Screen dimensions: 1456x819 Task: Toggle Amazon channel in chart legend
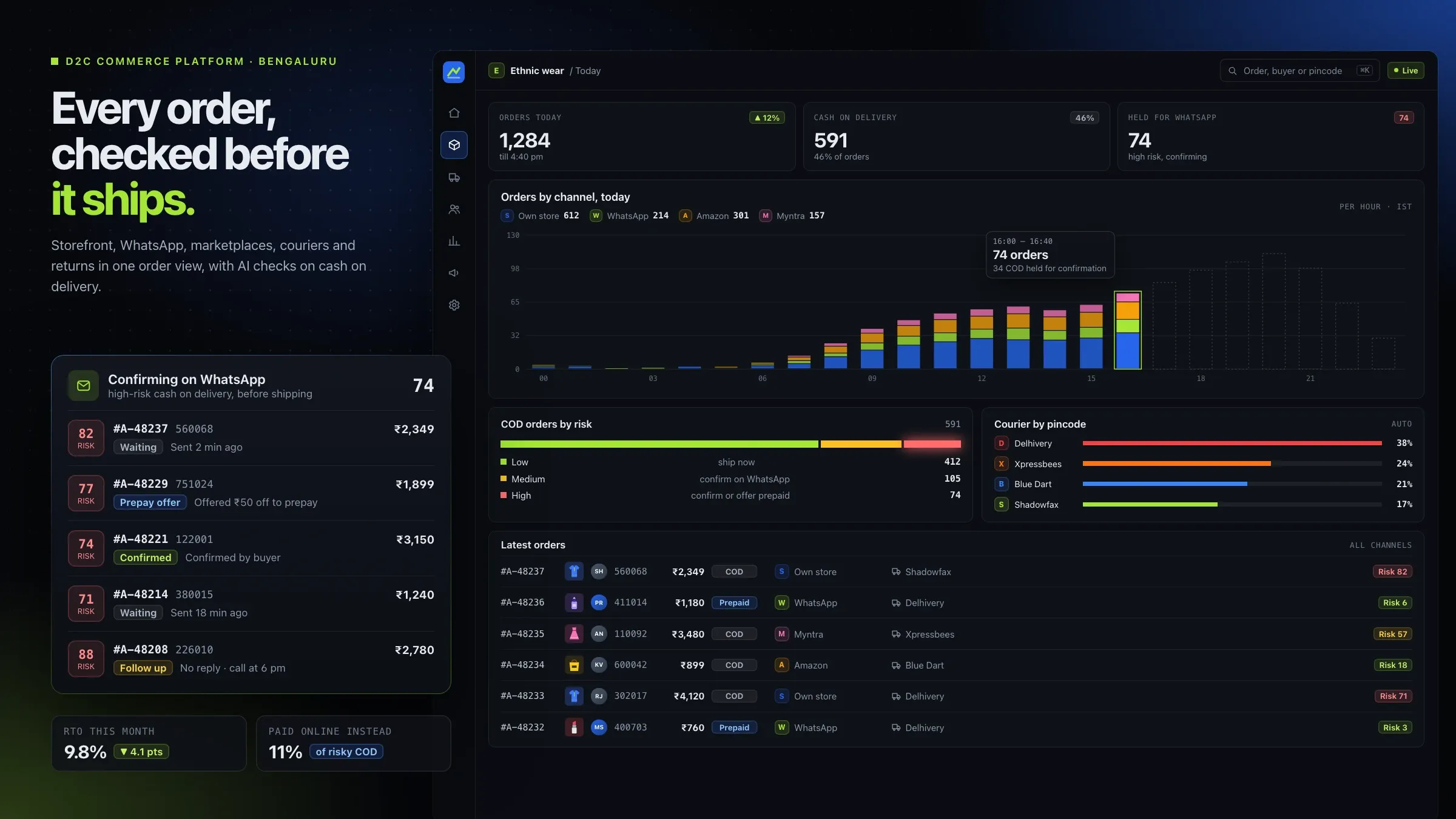[714, 216]
